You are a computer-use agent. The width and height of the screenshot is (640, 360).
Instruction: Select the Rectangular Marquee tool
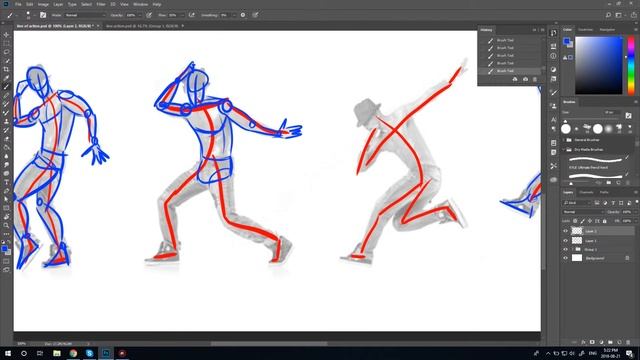pyautogui.click(x=6, y=44)
